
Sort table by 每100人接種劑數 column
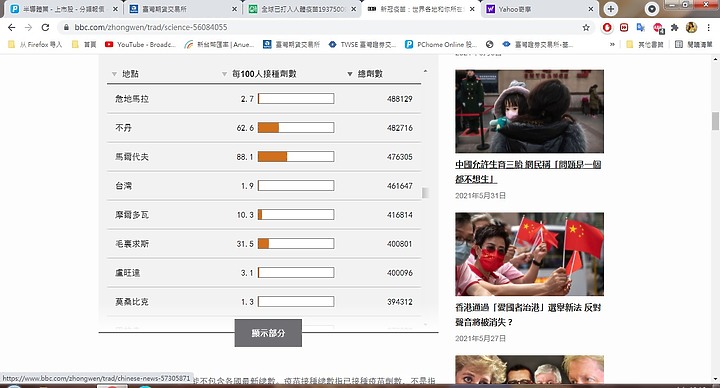259,74
